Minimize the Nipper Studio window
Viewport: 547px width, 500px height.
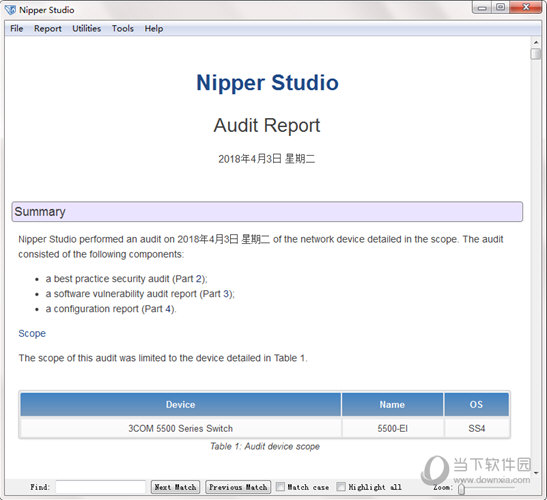coord(482,8)
